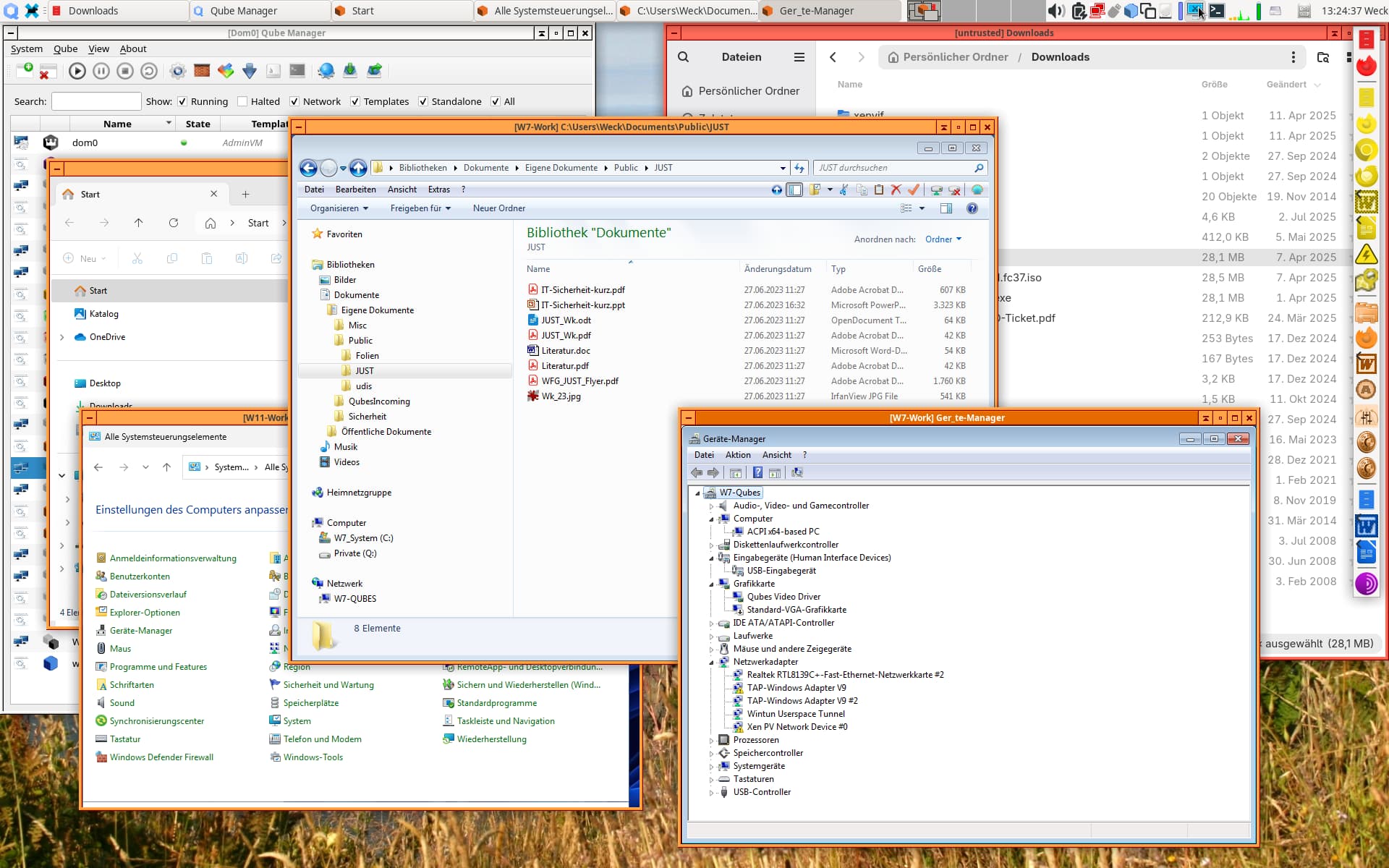Open the Qube menu in Qube Manager

65,48
